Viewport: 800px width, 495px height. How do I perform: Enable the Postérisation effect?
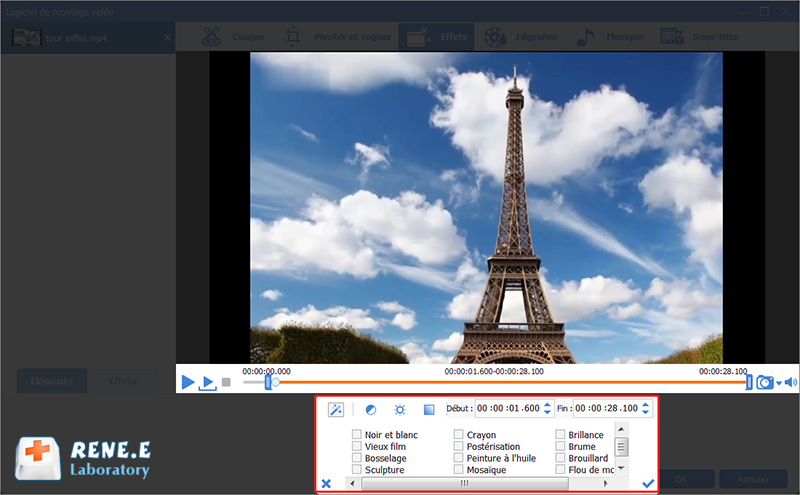click(x=458, y=446)
